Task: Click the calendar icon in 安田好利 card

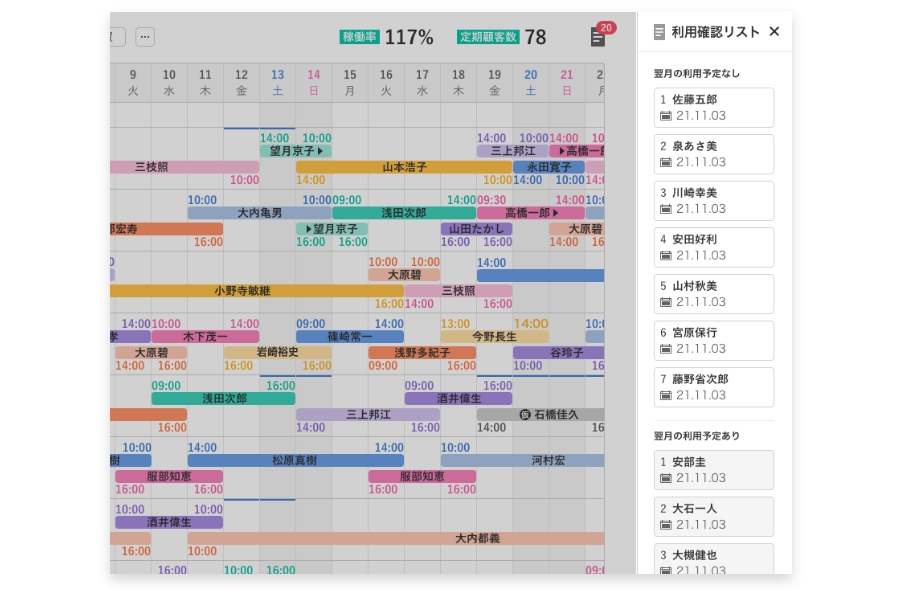Action: point(665,255)
